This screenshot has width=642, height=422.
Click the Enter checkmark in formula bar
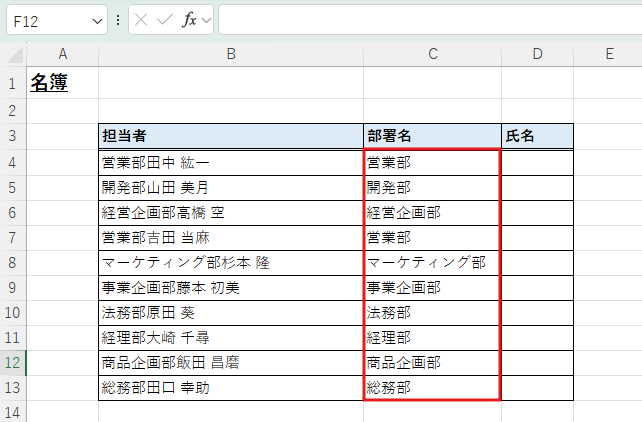165,20
